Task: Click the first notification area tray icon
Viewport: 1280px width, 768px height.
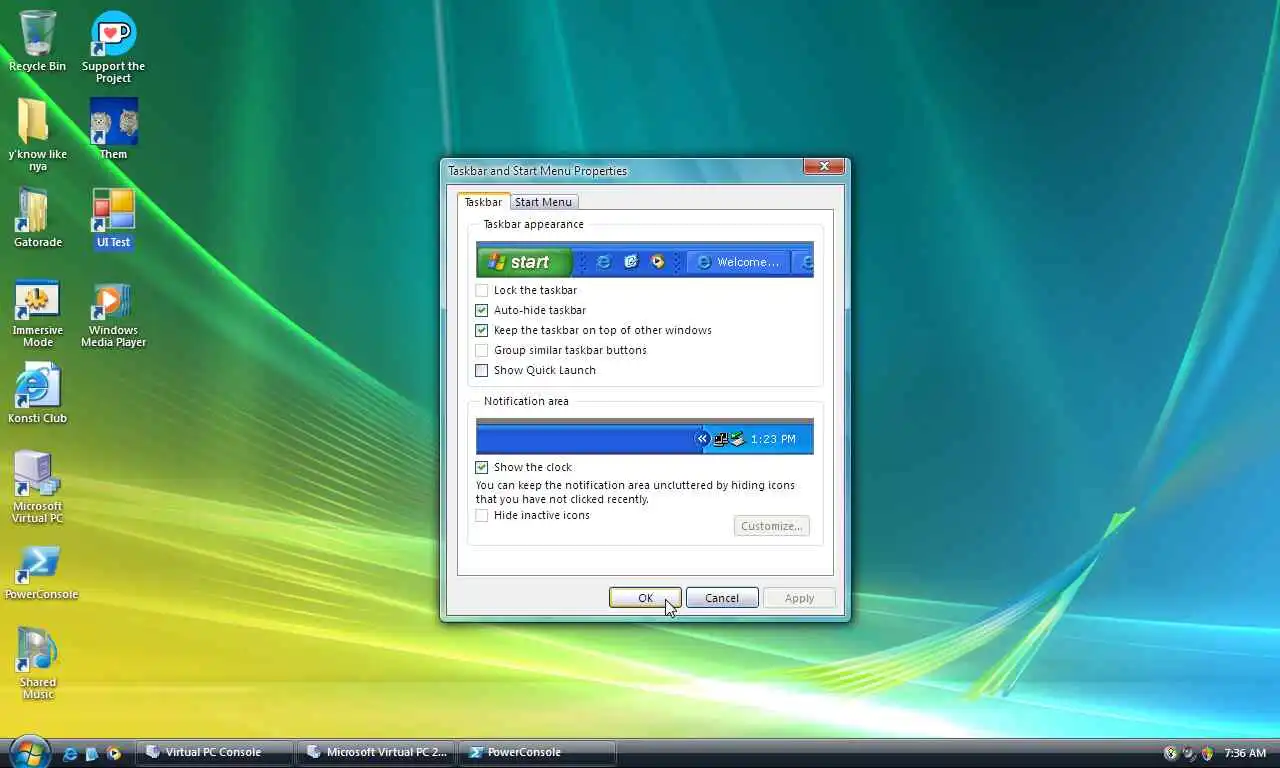Action: (x=1171, y=753)
